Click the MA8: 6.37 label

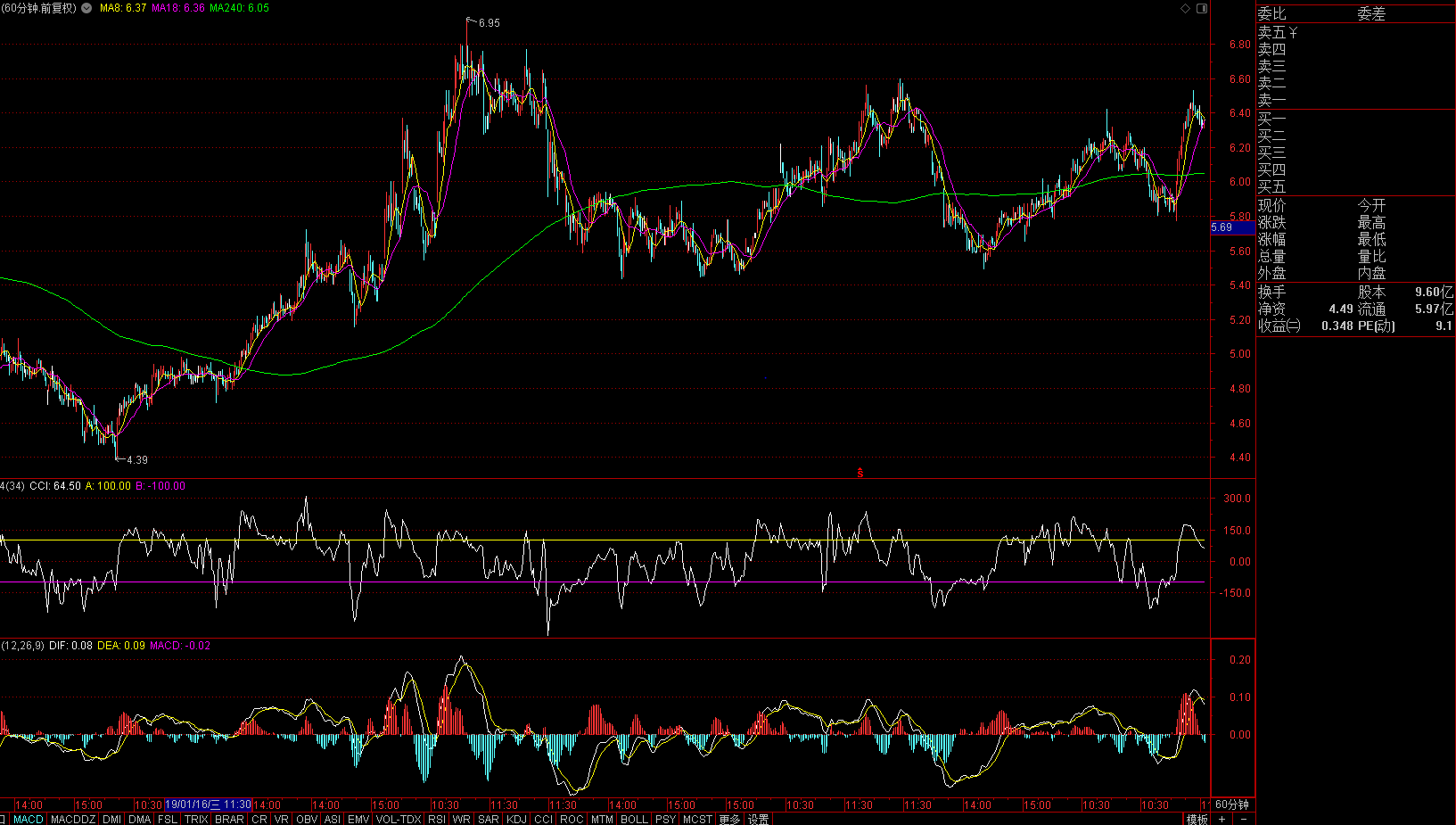(x=123, y=8)
